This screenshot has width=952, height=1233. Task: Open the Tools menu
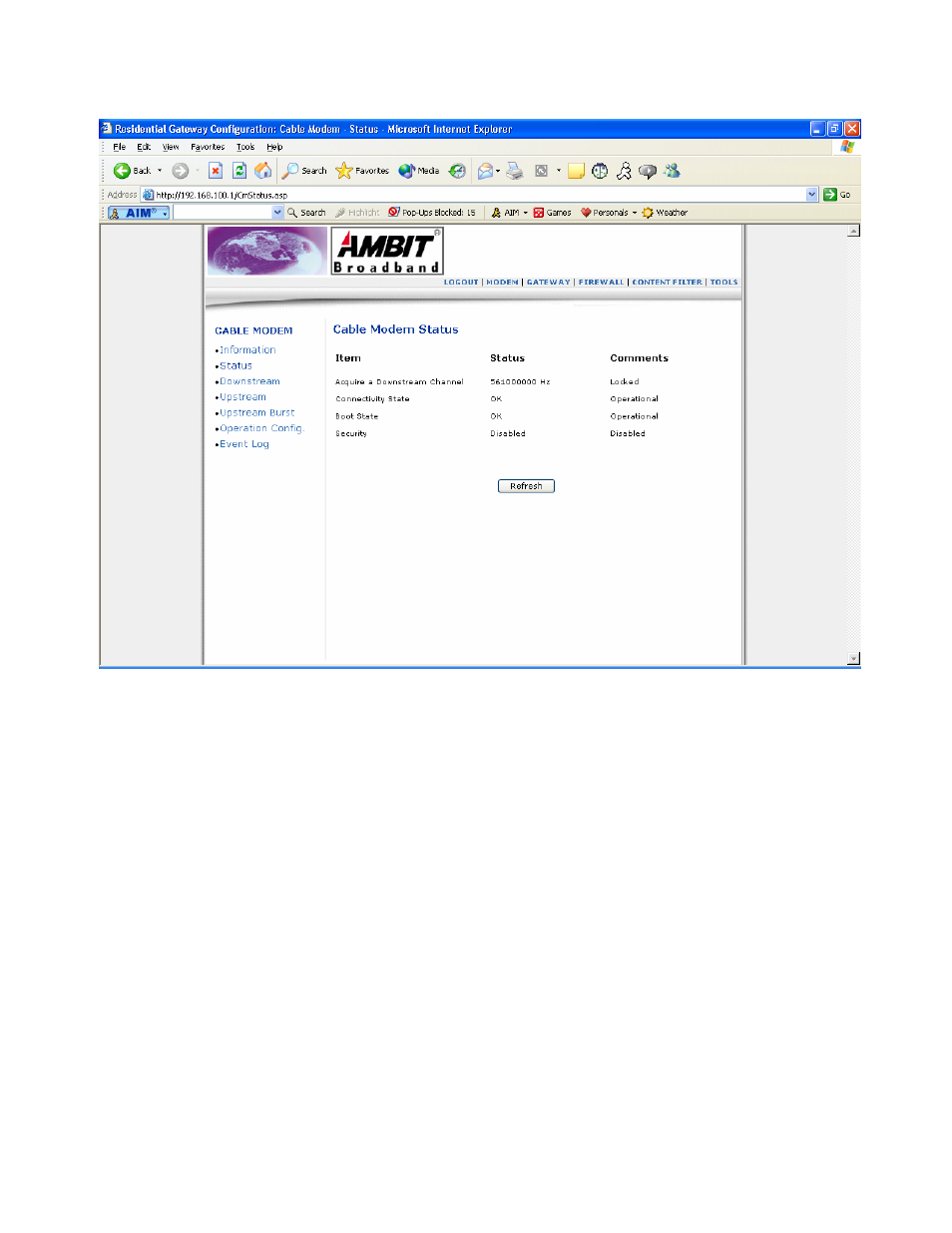[x=245, y=147]
